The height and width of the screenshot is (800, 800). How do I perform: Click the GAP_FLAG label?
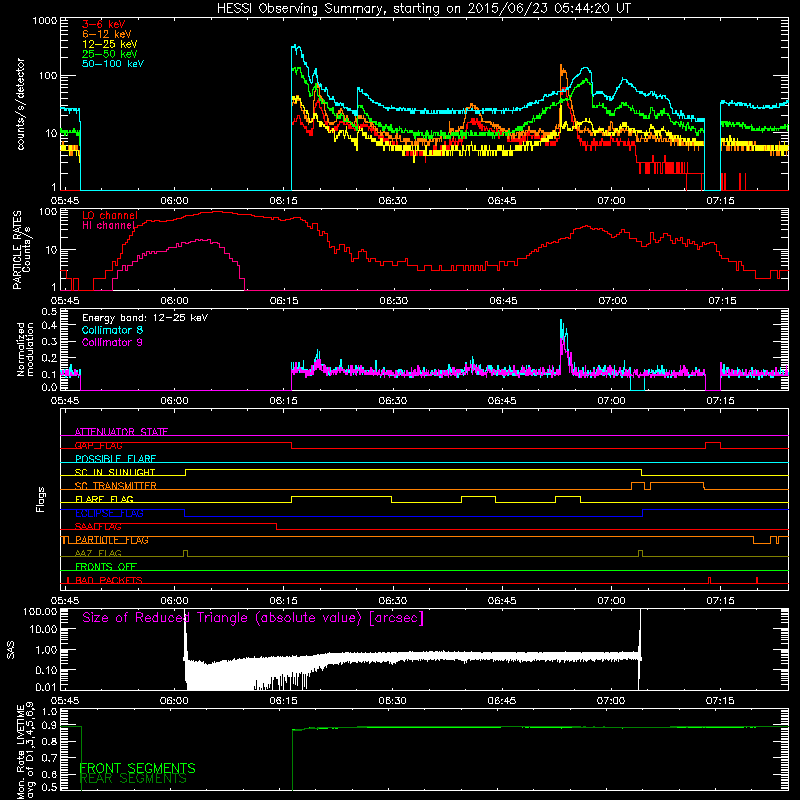pyautogui.click(x=98, y=445)
